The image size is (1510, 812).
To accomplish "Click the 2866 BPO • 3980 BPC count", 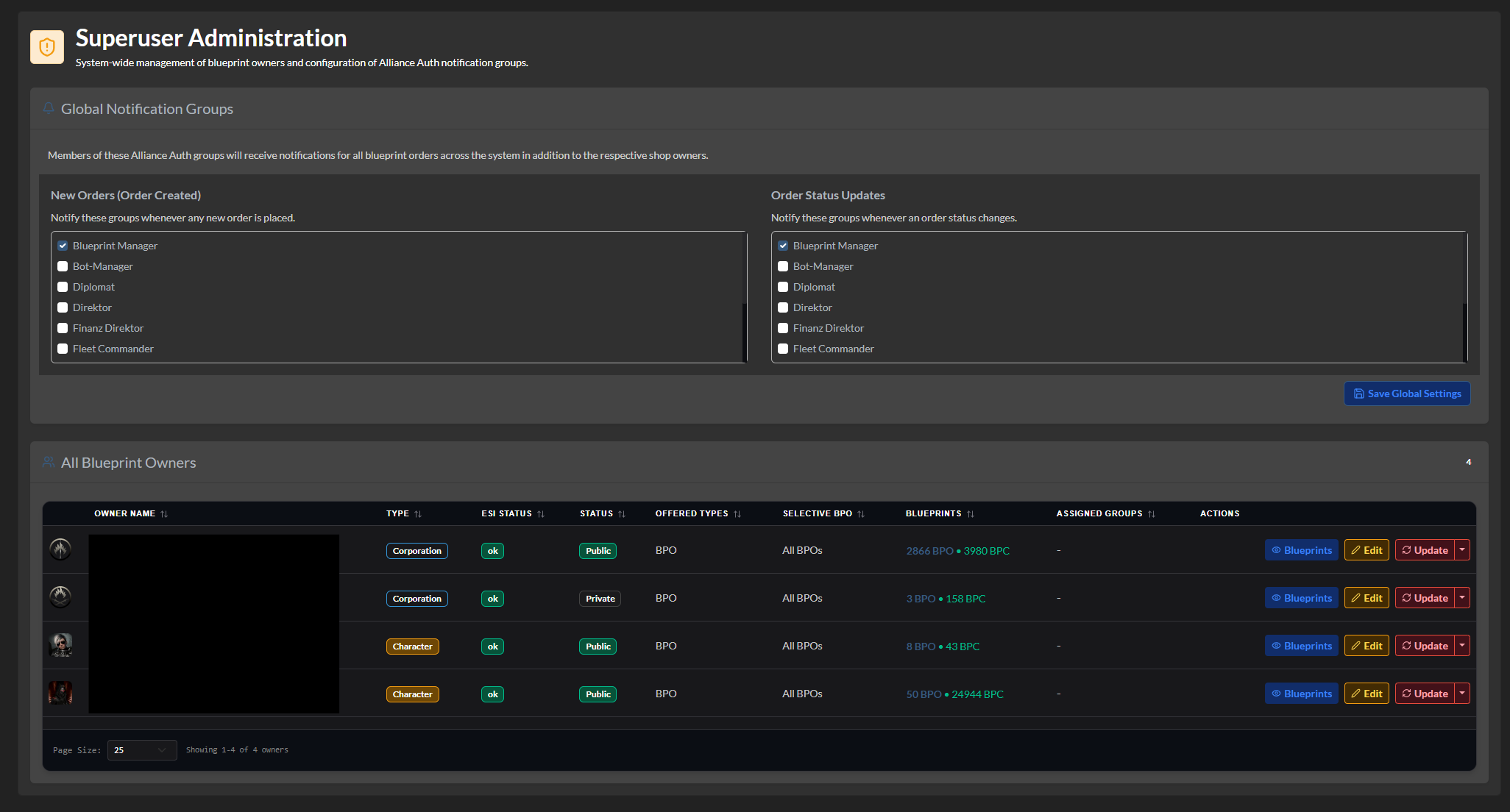I will click(957, 551).
